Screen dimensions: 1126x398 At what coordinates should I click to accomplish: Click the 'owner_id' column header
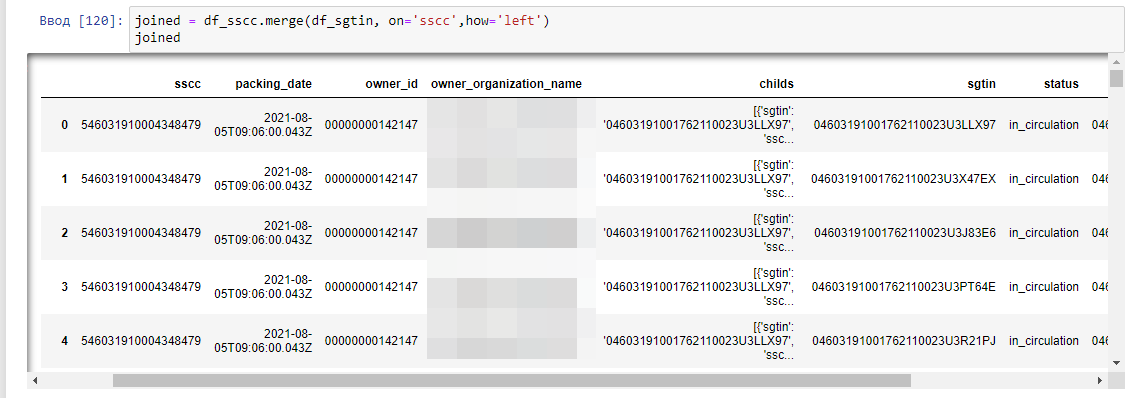[x=391, y=84]
